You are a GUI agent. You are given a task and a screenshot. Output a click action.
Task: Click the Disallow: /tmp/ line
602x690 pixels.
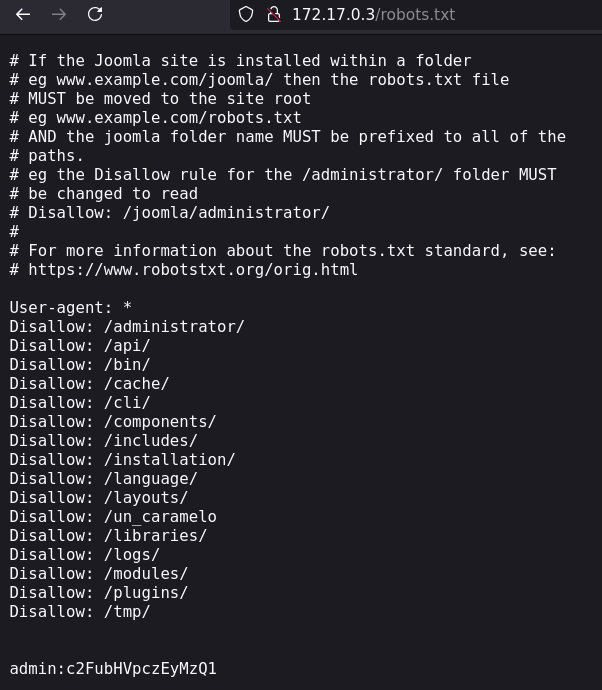[x=80, y=612]
